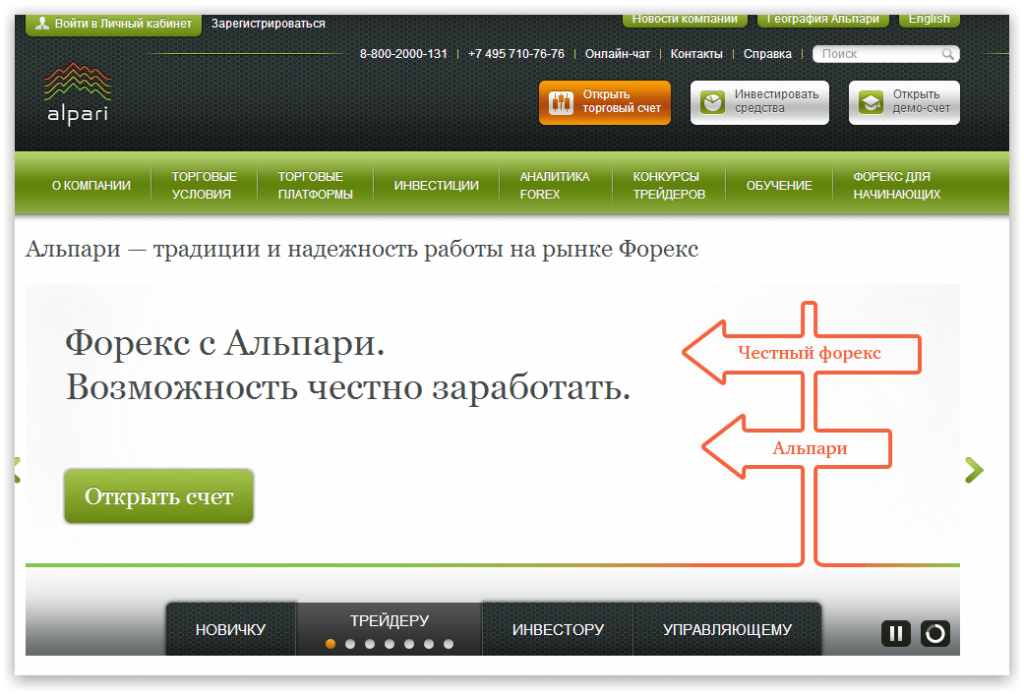
Task: Click the search magnifier icon
Action: pos(948,54)
